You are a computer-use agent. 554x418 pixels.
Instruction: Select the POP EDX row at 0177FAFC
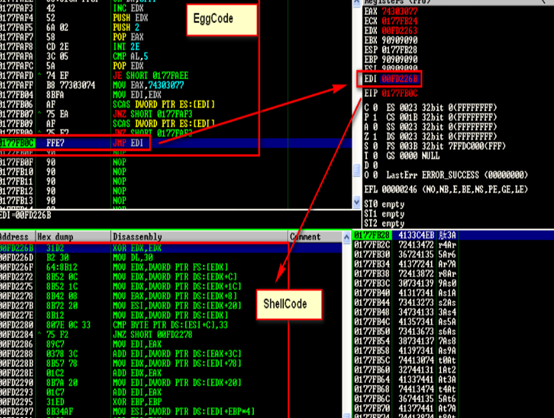click(x=176, y=66)
